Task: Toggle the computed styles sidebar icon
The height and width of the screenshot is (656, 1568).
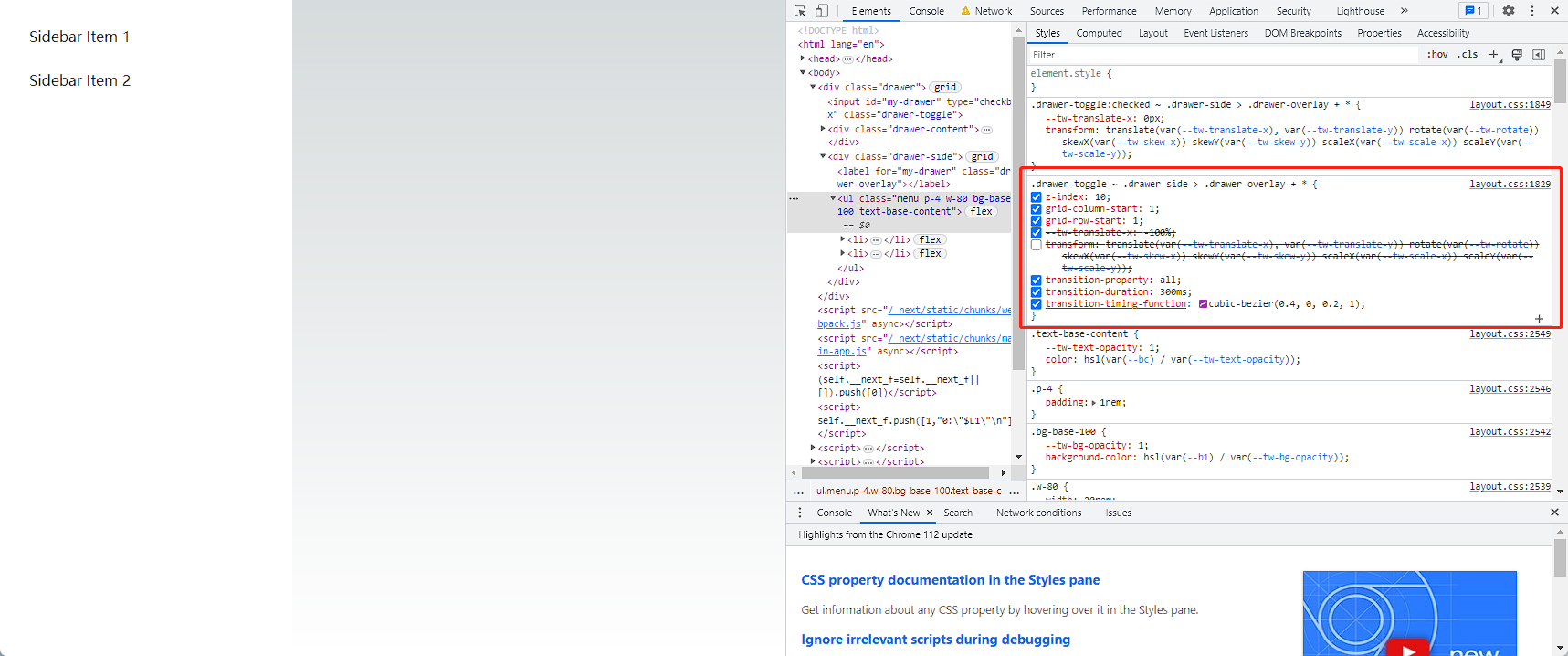Action: coord(1539,55)
